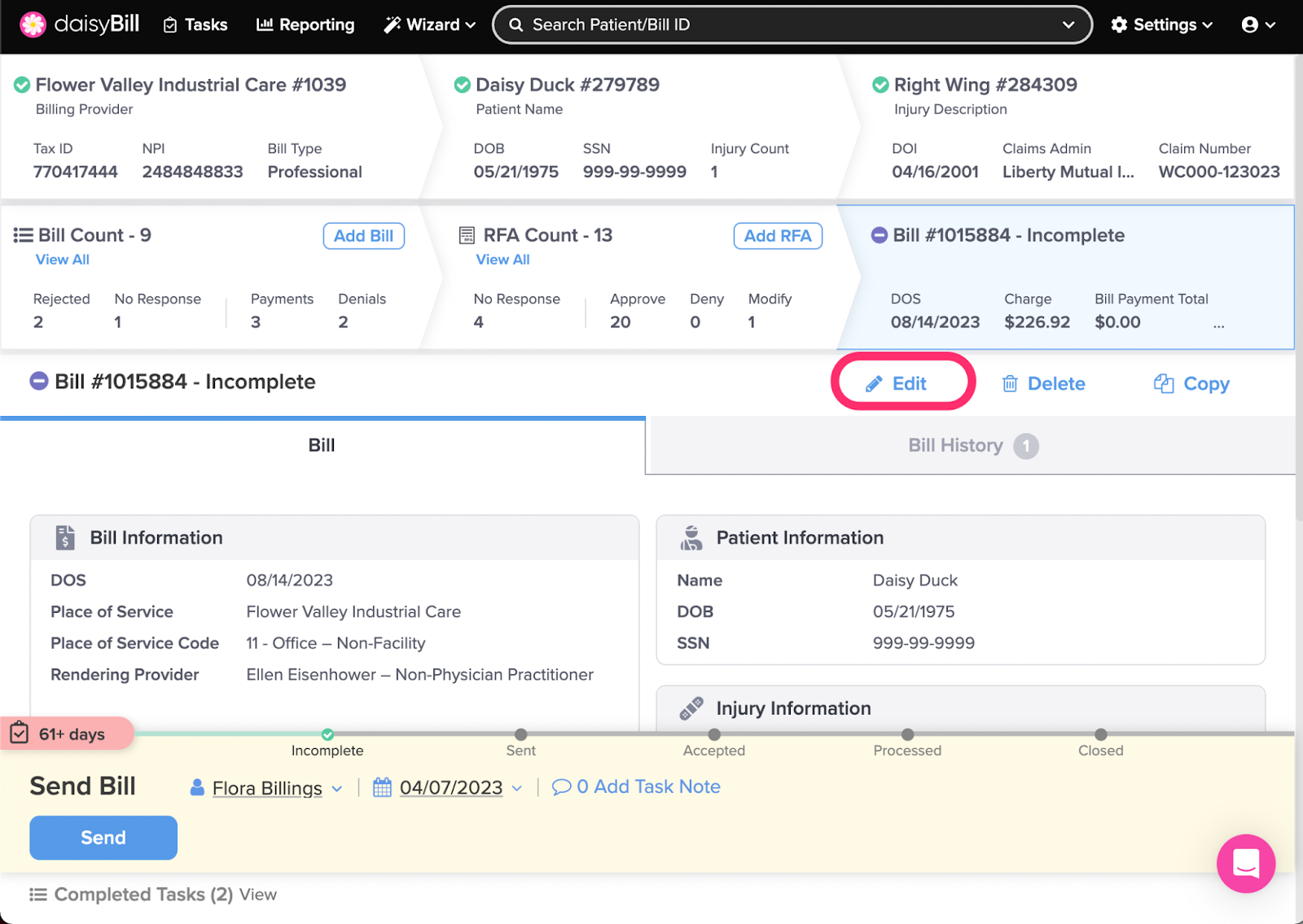Click the Approve count 20
The image size is (1303, 924).
pyautogui.click(x=621, y=322)
